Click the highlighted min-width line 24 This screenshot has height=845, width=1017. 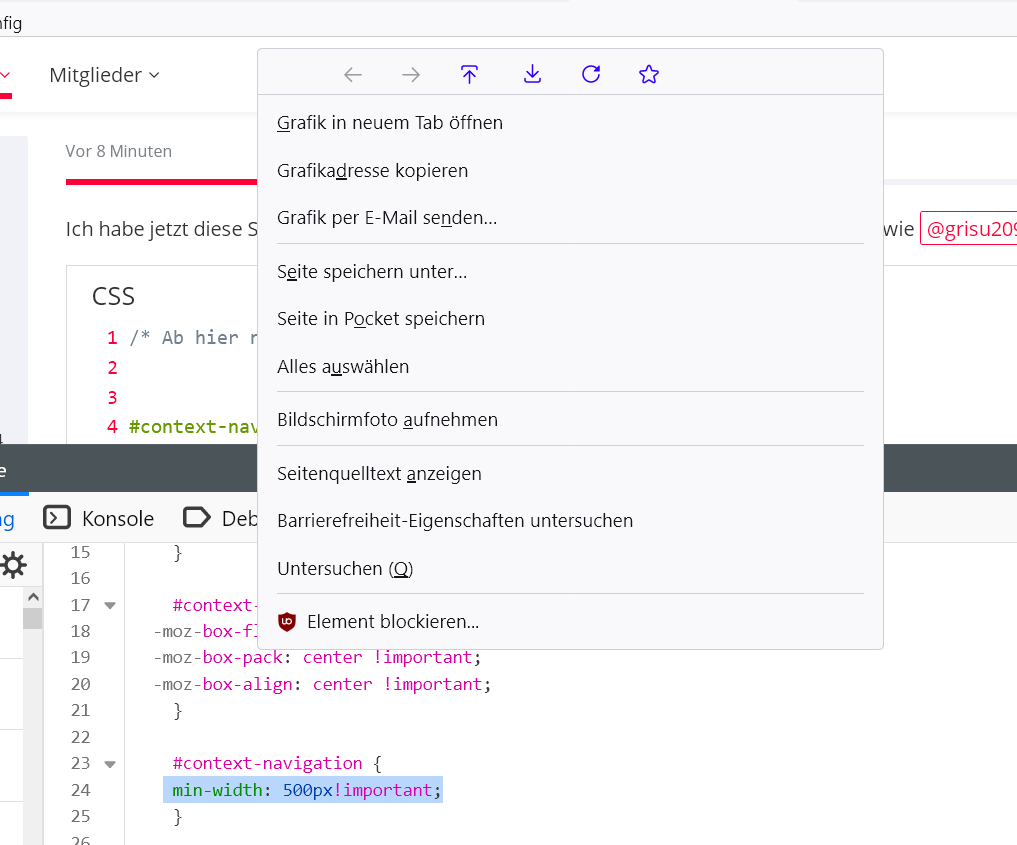302,790
